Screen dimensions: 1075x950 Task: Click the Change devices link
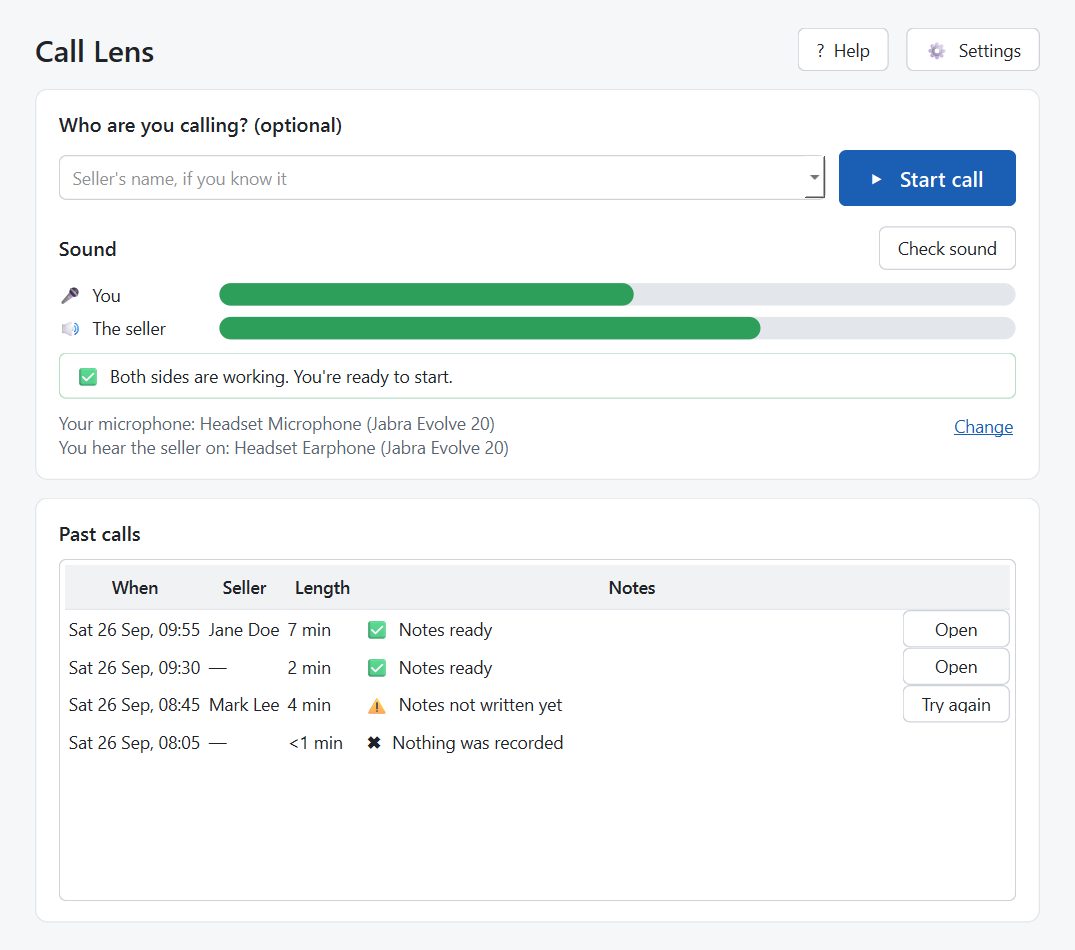[x=983, y=426]
